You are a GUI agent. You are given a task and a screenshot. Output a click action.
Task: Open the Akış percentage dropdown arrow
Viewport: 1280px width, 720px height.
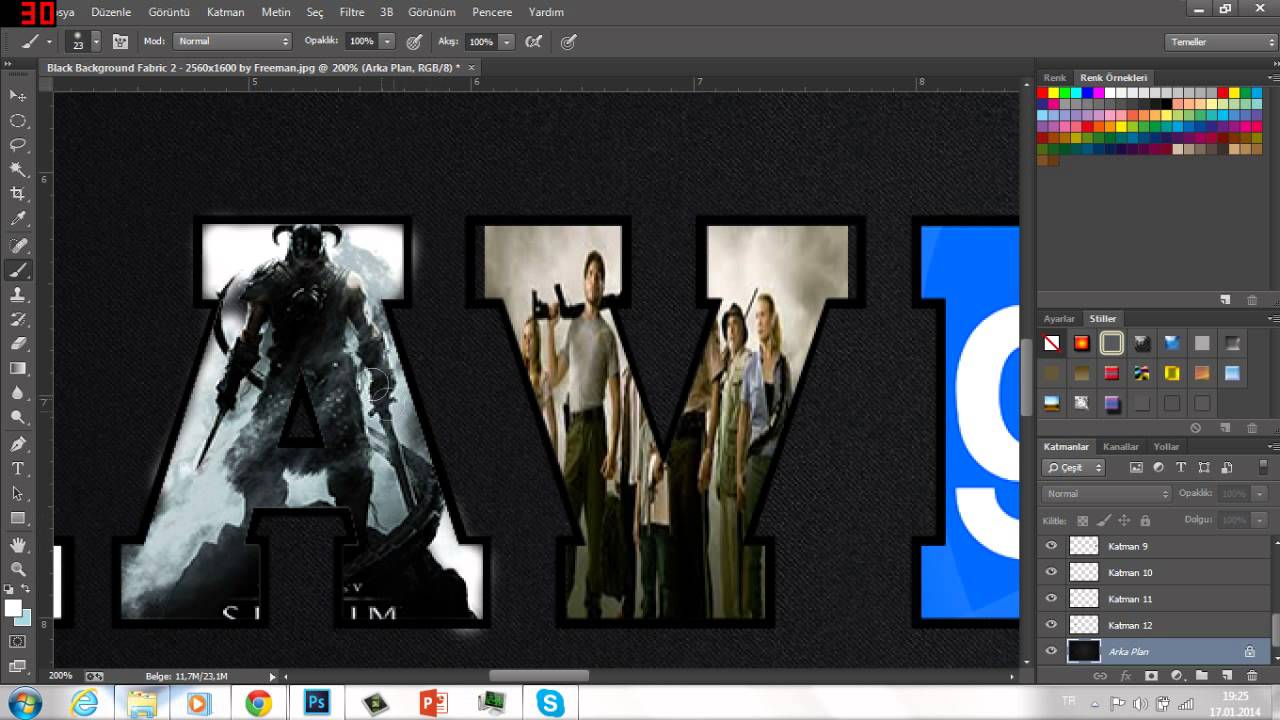[x=507, y=42]
